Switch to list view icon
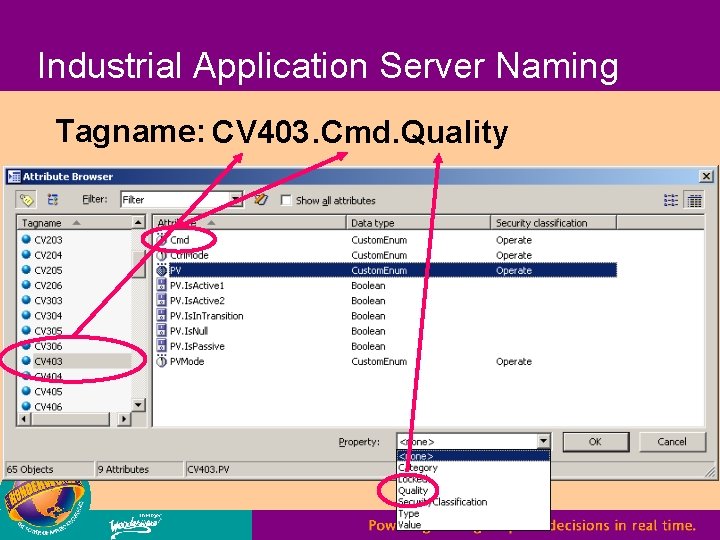This screenshot has height=540, width=720. pyautogui.click(x=671, y=200)
